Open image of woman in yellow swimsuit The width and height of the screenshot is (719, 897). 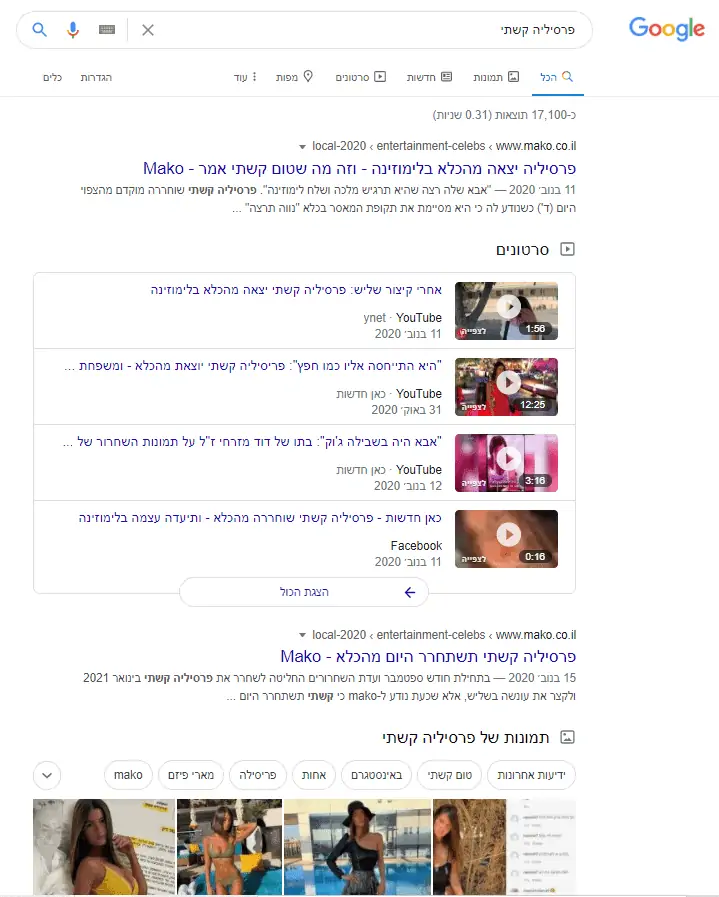coord(104,847)
